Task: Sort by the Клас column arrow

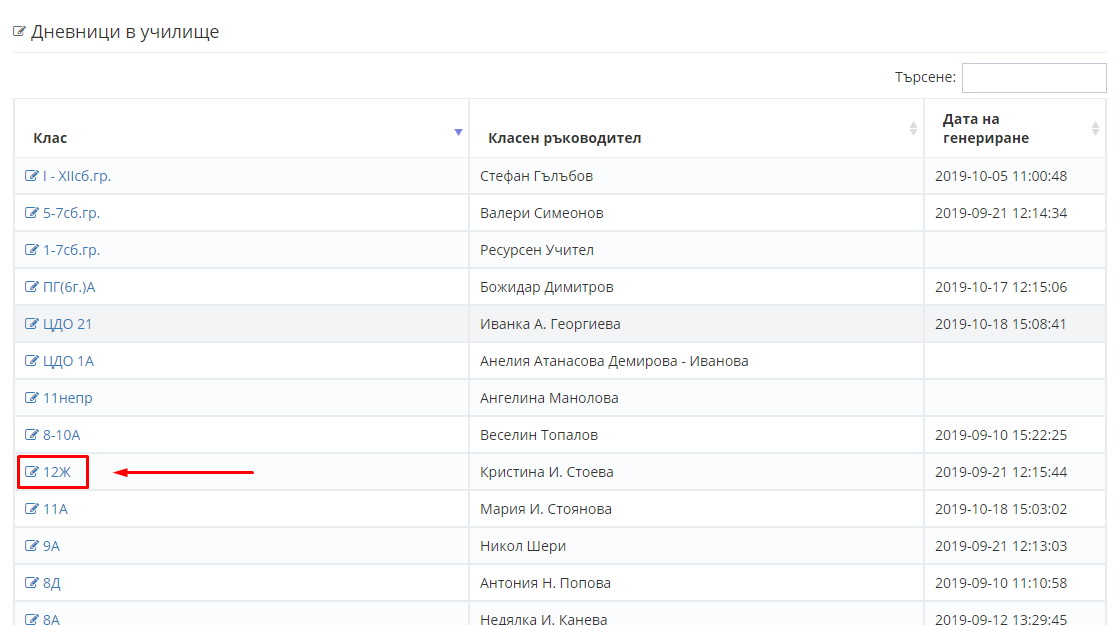Action: coord(459,132)
